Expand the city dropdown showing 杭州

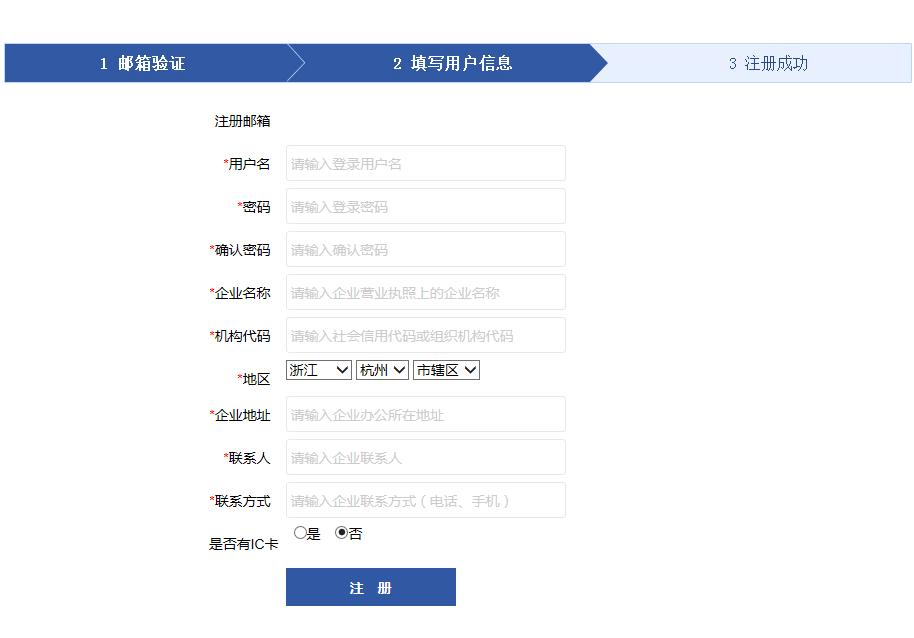[x=382, y=370]
